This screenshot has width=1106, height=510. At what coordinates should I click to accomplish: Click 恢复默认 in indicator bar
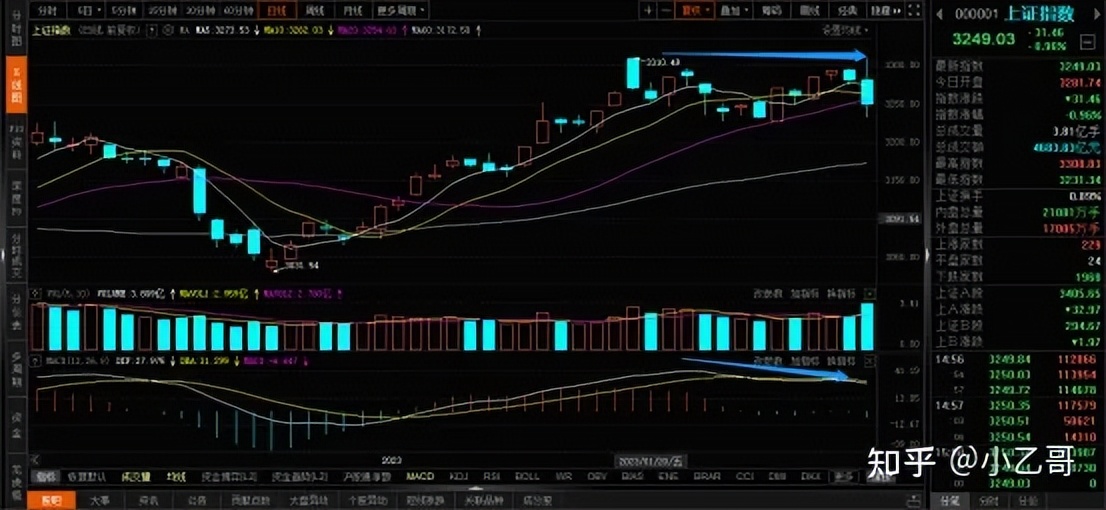click(85, 477)
